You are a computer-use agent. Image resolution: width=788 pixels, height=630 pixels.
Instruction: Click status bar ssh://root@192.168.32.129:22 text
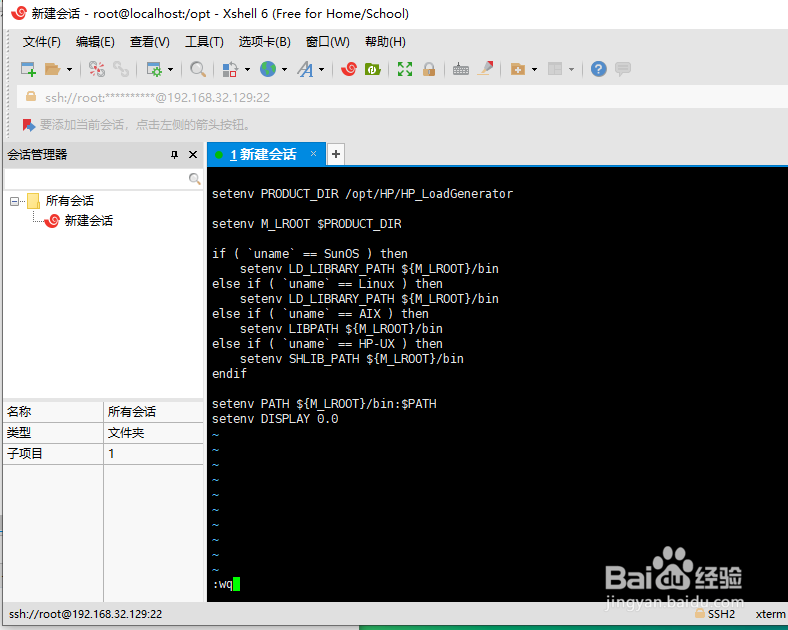tap(85, 614)
